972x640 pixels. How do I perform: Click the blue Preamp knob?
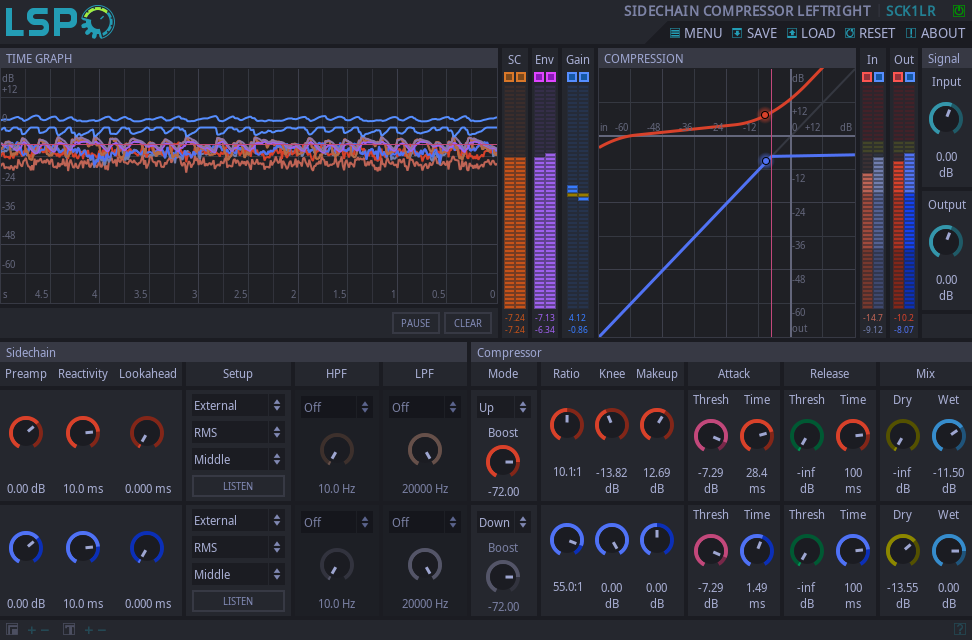(26, 548)
